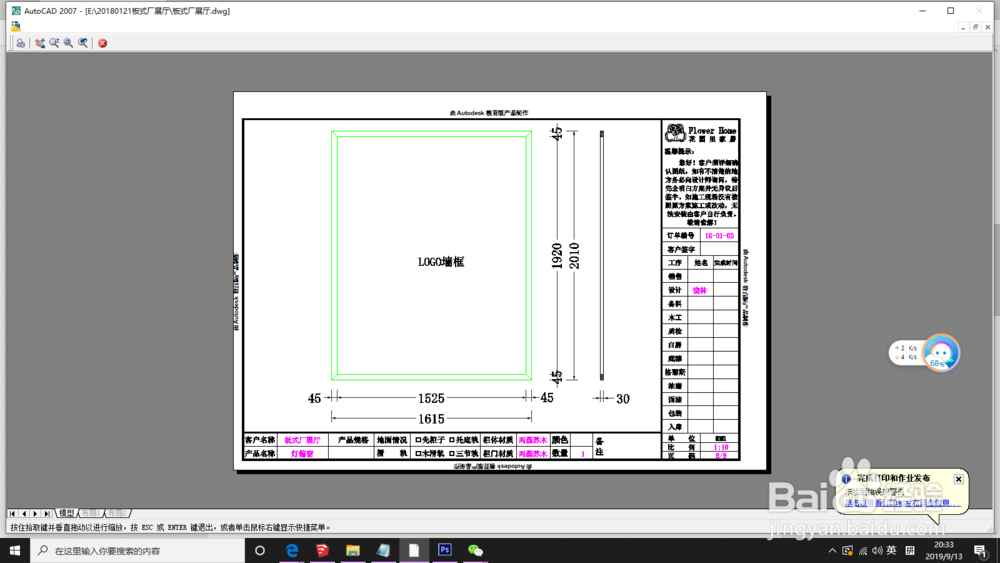Open Photoshop from the taskbar

pyautogui.click(x=445, y=550)
